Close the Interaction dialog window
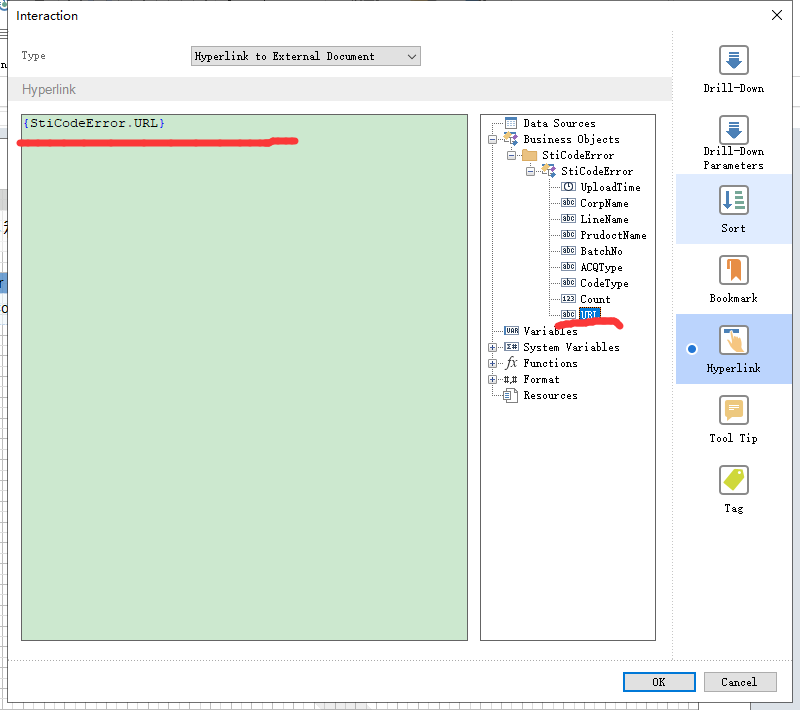The height and width of the screenshot is (710, 800). coord(777,15)
